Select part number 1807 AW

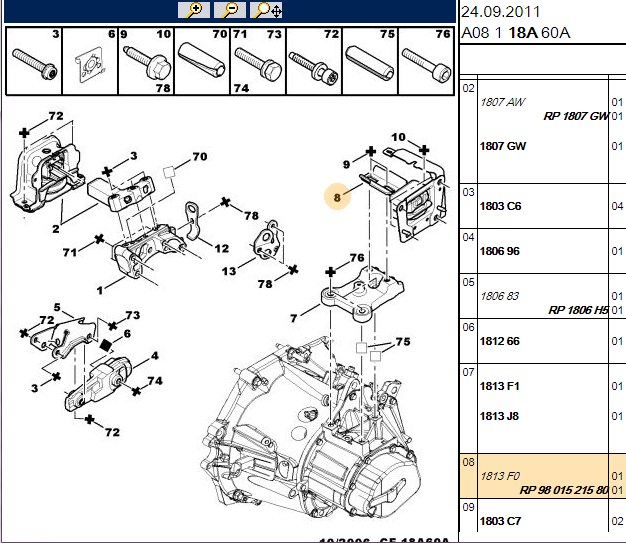(503, 102)
